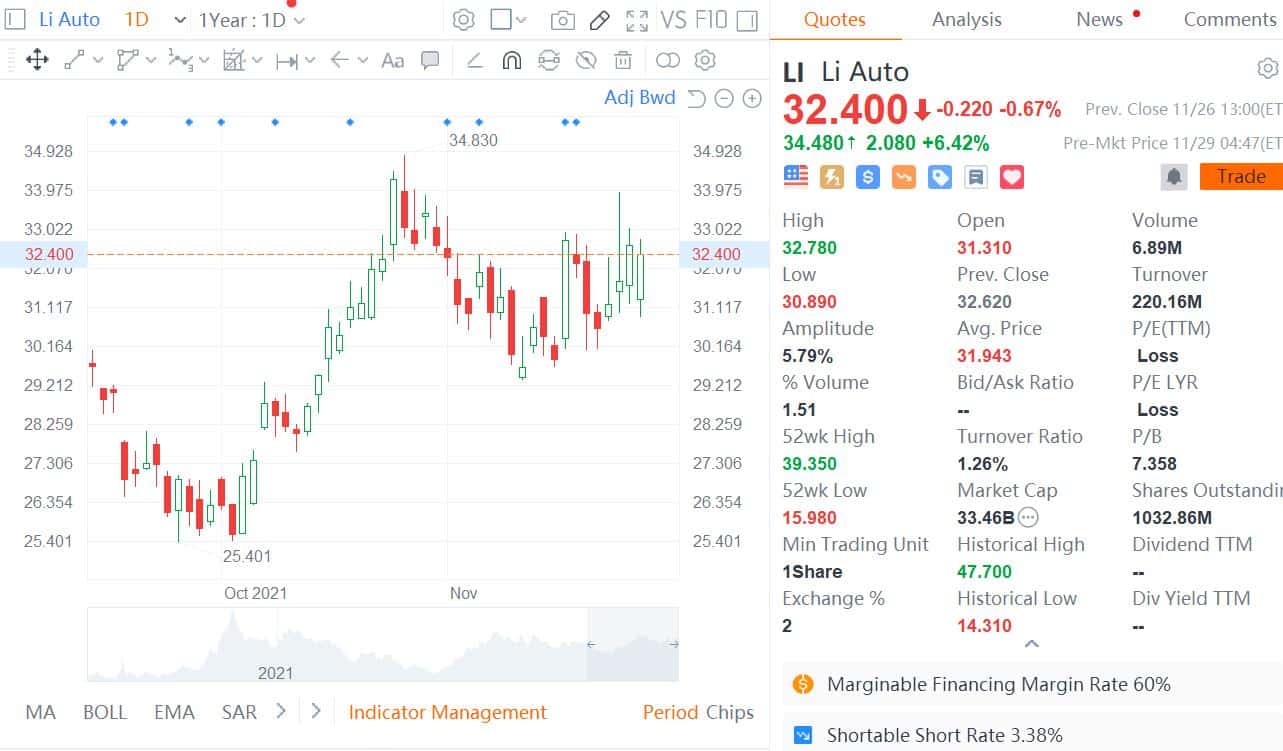
Task: Collapse the quote details with the chevron
Action: pos(1031,645)
